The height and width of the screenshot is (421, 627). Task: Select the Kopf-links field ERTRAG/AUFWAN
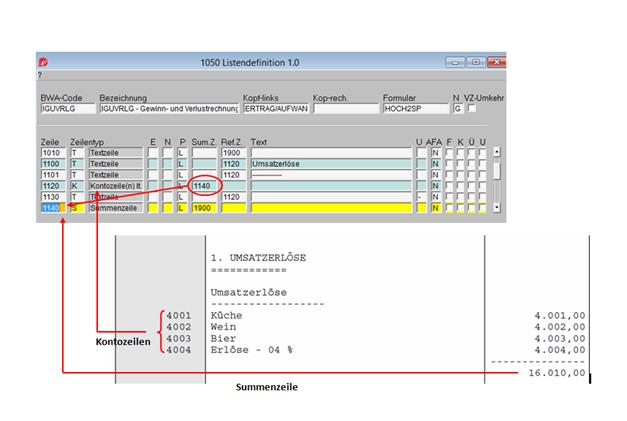click(276, 109)
